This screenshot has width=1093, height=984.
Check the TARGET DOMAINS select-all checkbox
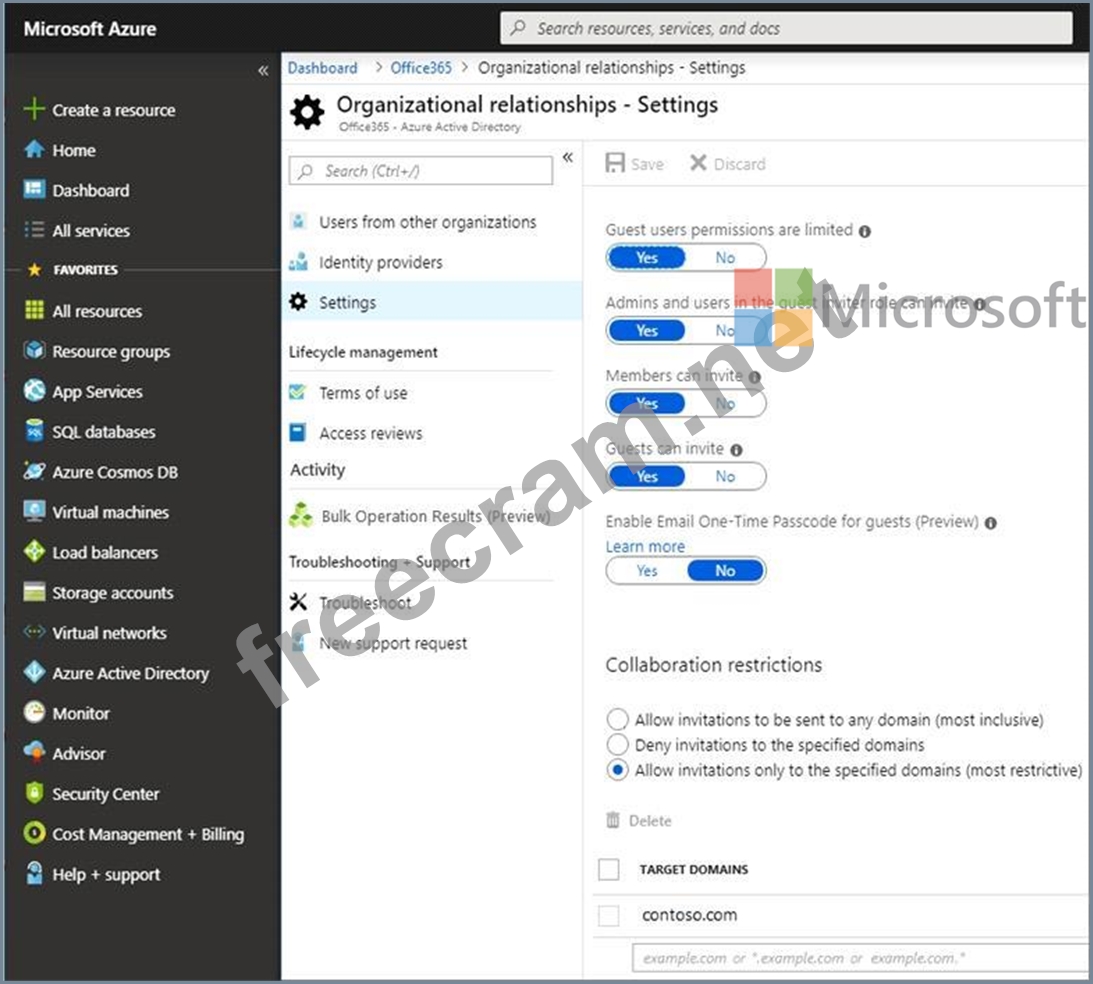(x=608, y=869)
